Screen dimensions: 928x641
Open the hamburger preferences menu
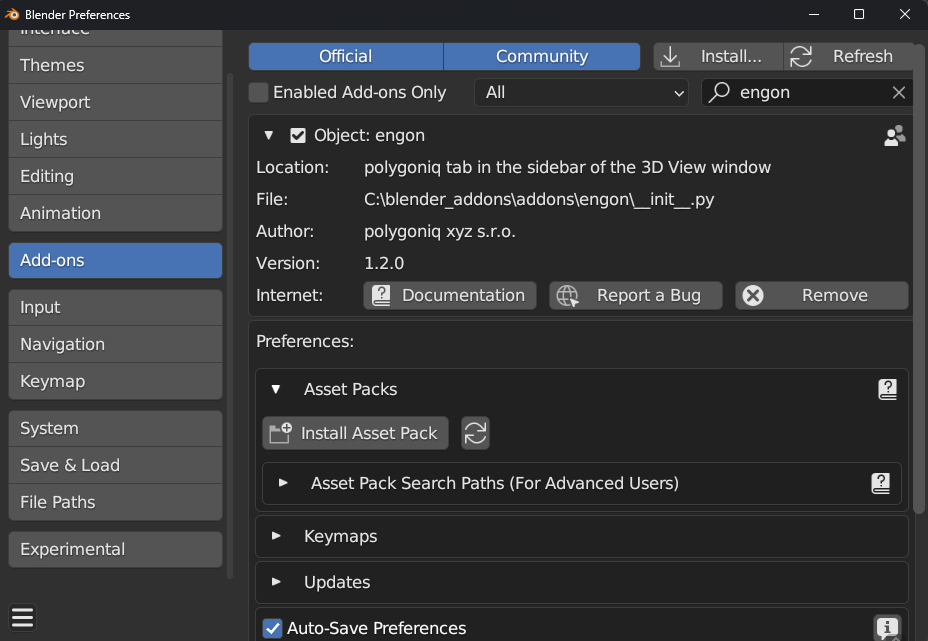tap(22, 617)
